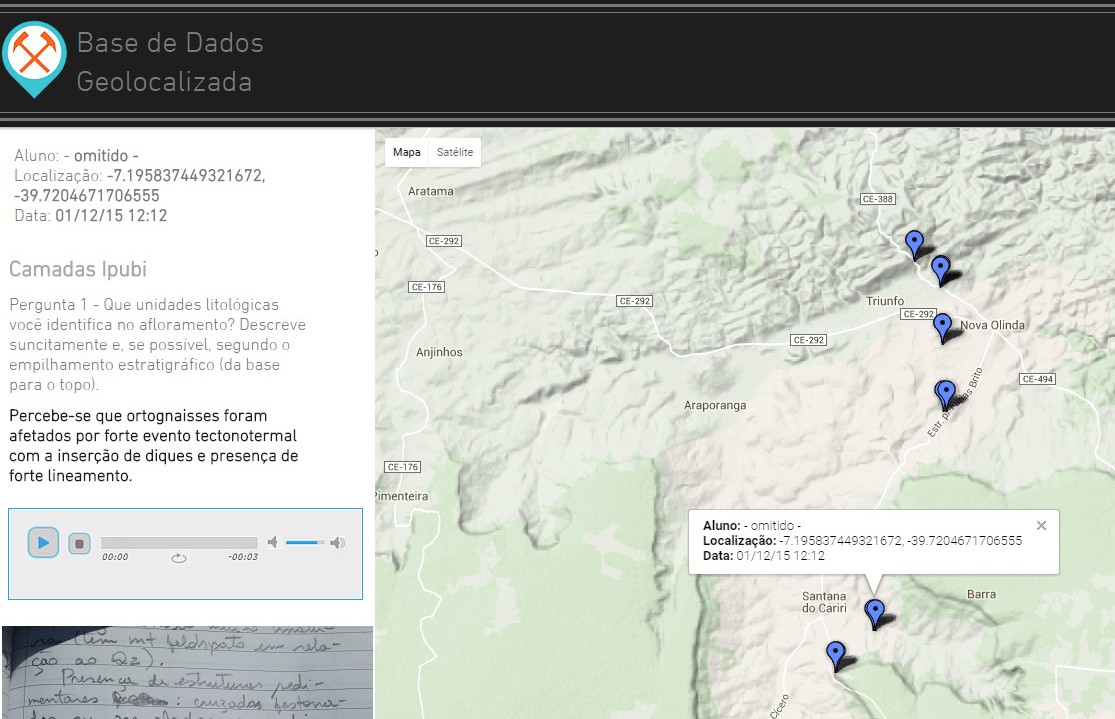Close the Aluno info window on the map
This screenshot has width=1115, height=719.
pos(1040,525)
